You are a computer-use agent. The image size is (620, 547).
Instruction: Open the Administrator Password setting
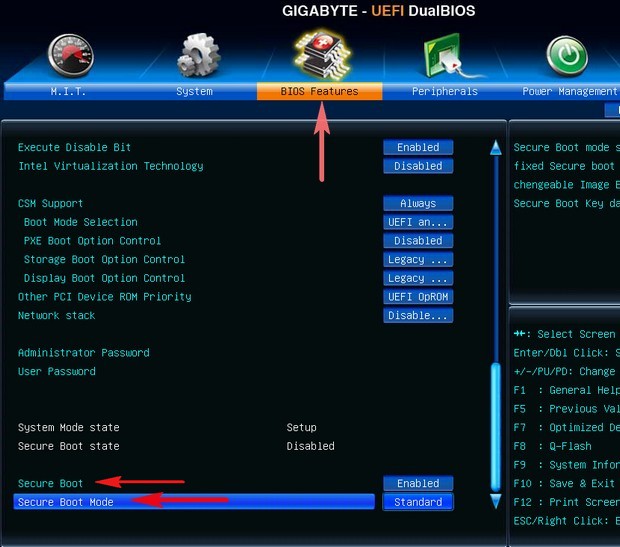pyautogui.click(x=83, y=353)
